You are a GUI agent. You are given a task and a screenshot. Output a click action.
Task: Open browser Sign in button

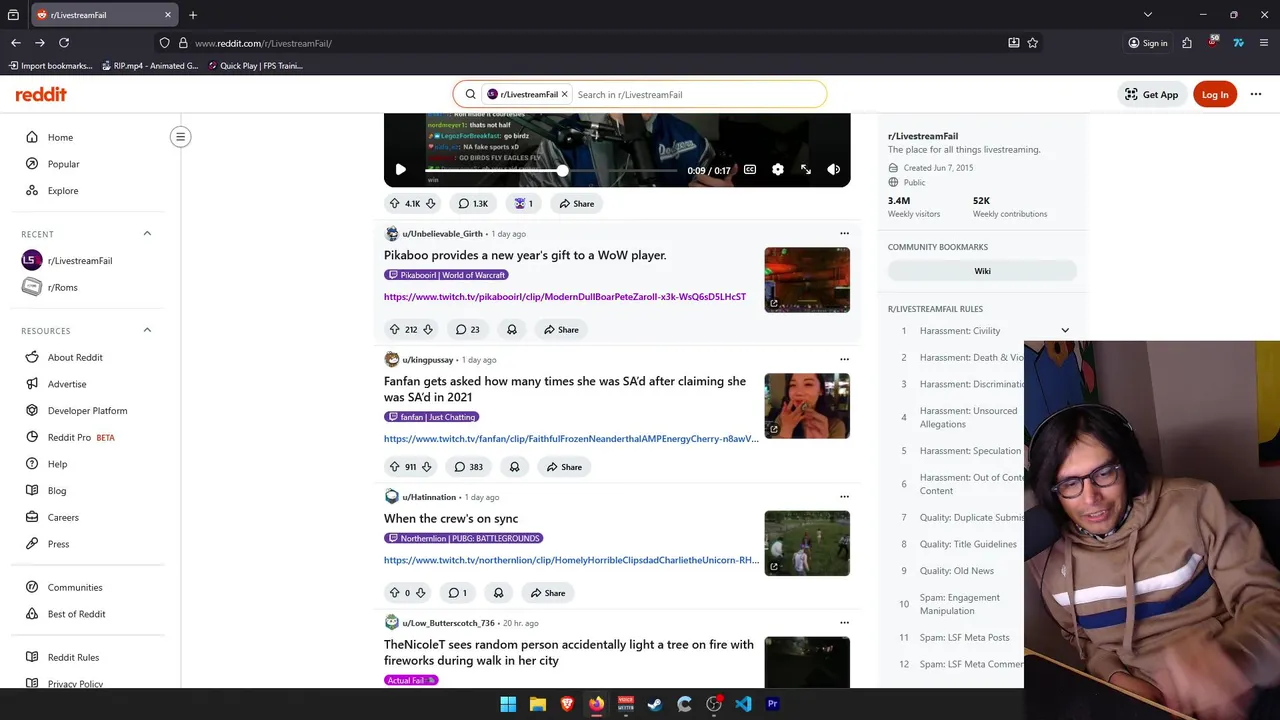point(1148,43)
